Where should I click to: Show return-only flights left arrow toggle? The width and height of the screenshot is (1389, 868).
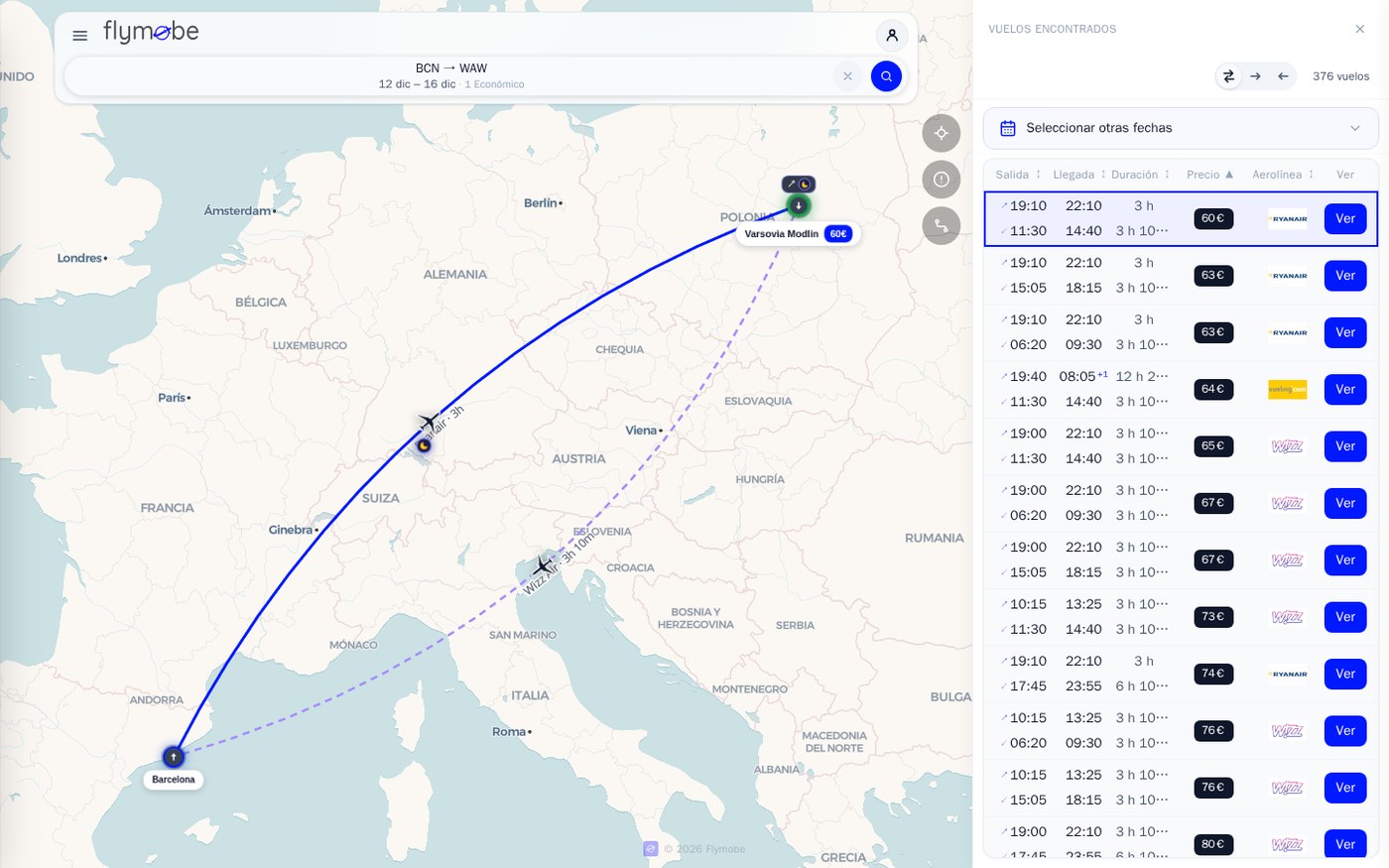coord(1284,76)
